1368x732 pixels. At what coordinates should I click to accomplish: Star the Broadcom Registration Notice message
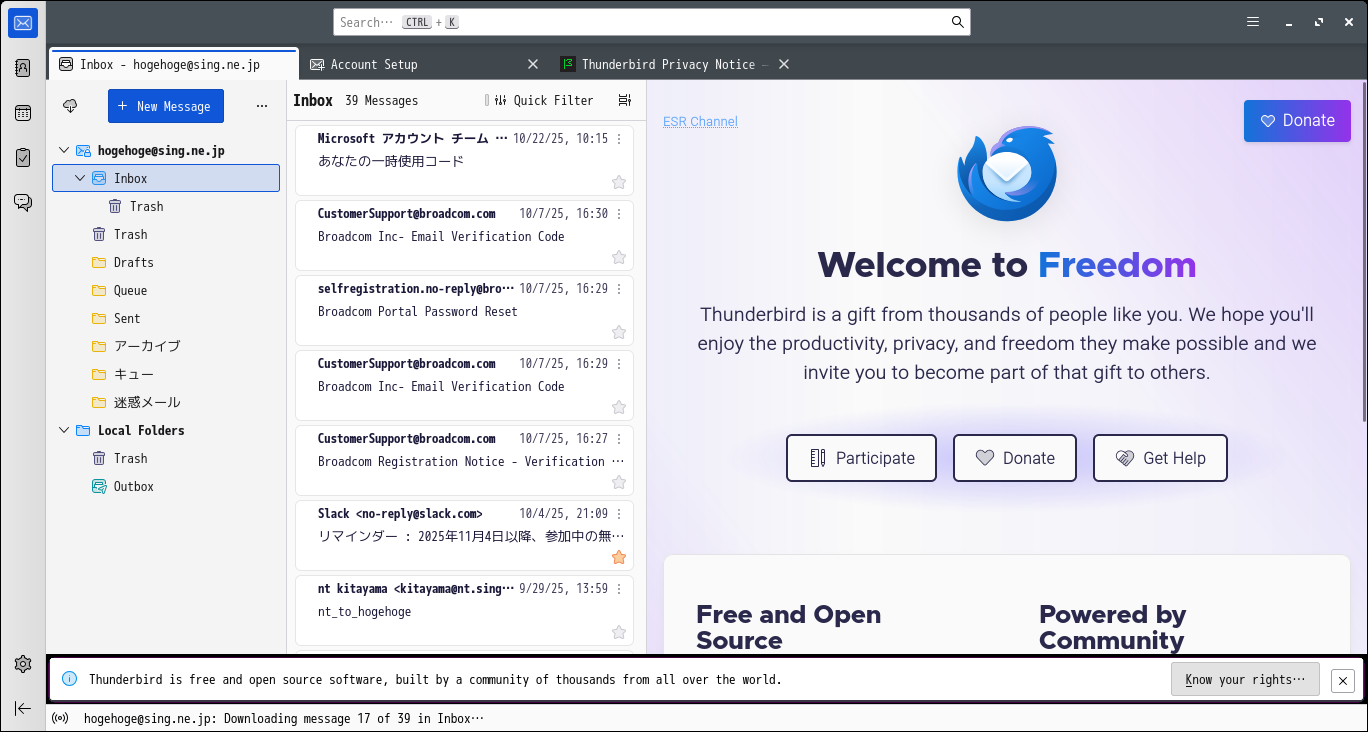pyautogui.click(x=619, y=482)
